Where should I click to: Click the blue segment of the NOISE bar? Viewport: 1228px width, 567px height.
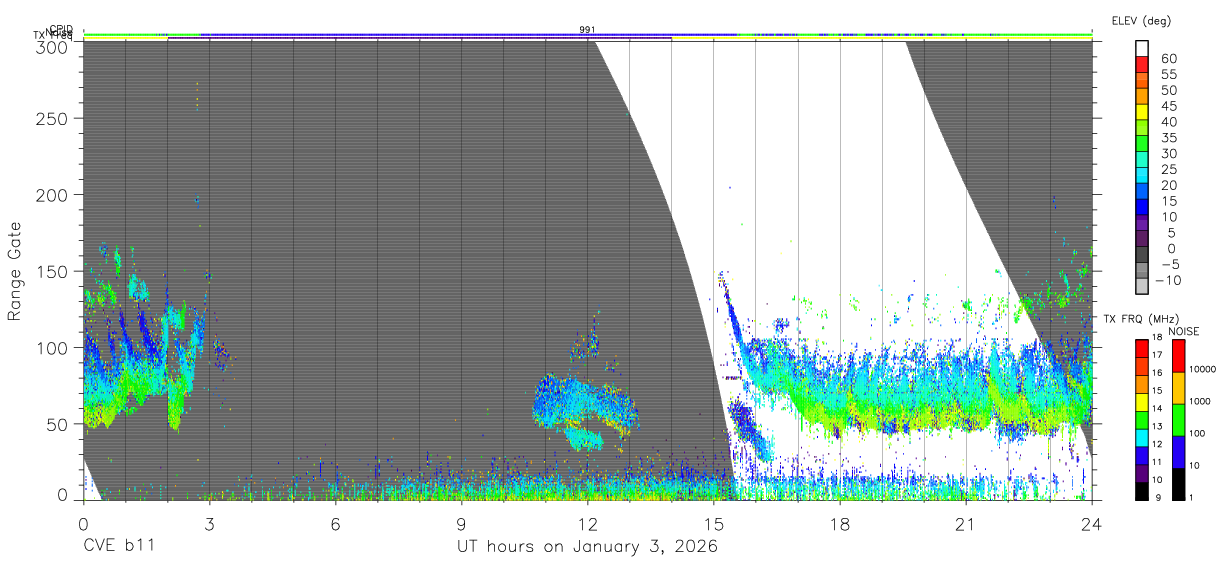point(1178,452)
